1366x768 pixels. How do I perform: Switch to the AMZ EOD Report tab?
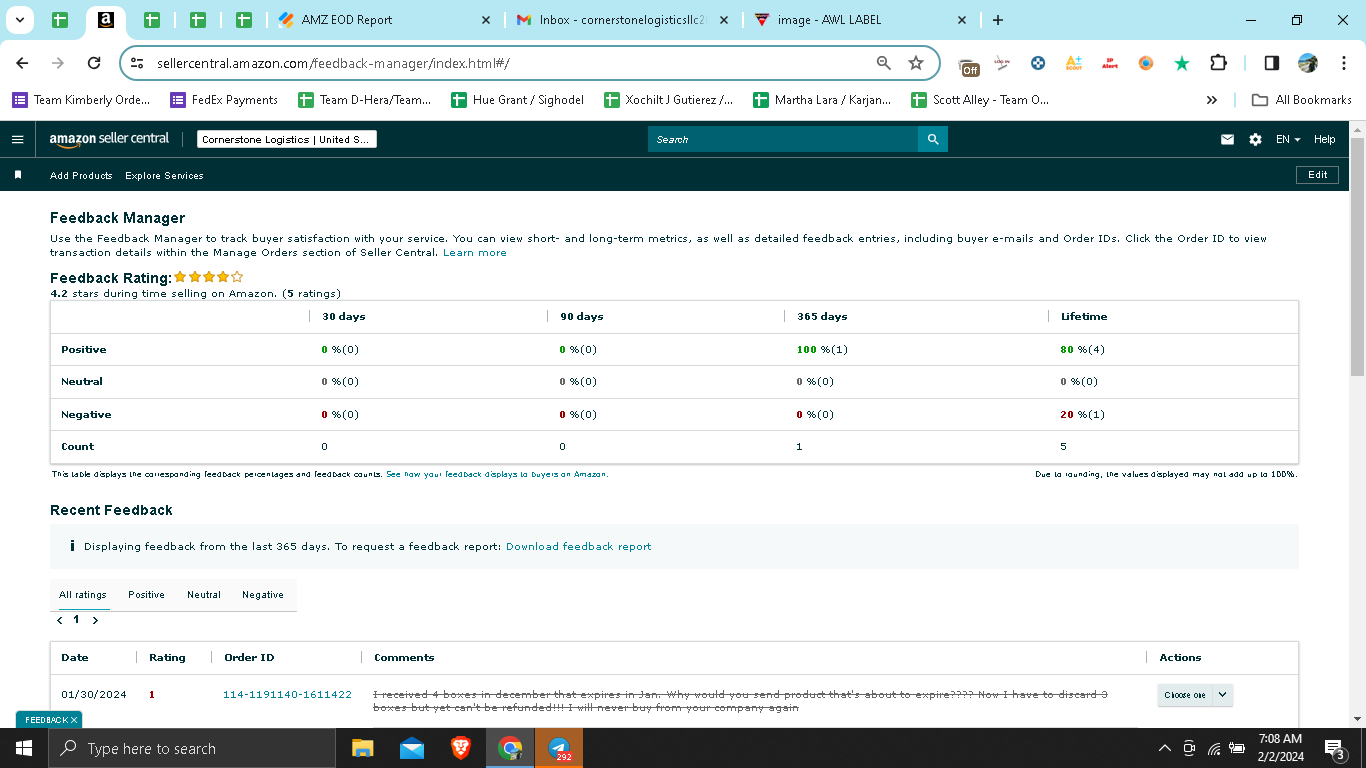pos(384,20)
